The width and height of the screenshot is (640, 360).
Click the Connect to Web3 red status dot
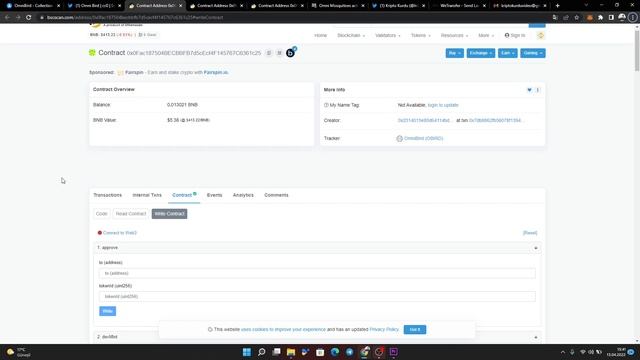point(100,233)
